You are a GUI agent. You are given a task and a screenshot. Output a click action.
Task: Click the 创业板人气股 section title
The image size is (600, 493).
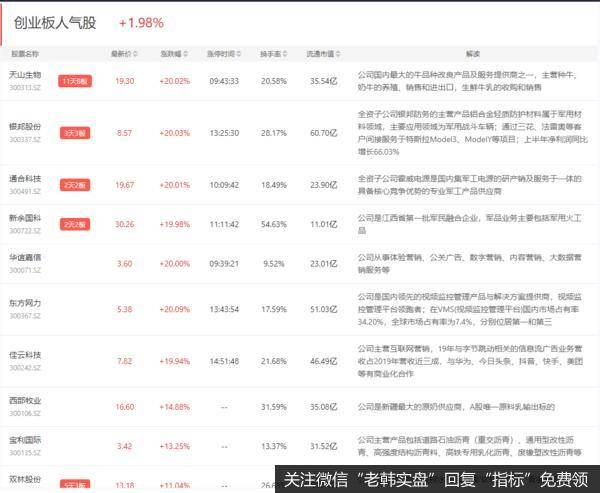[55, 23]
